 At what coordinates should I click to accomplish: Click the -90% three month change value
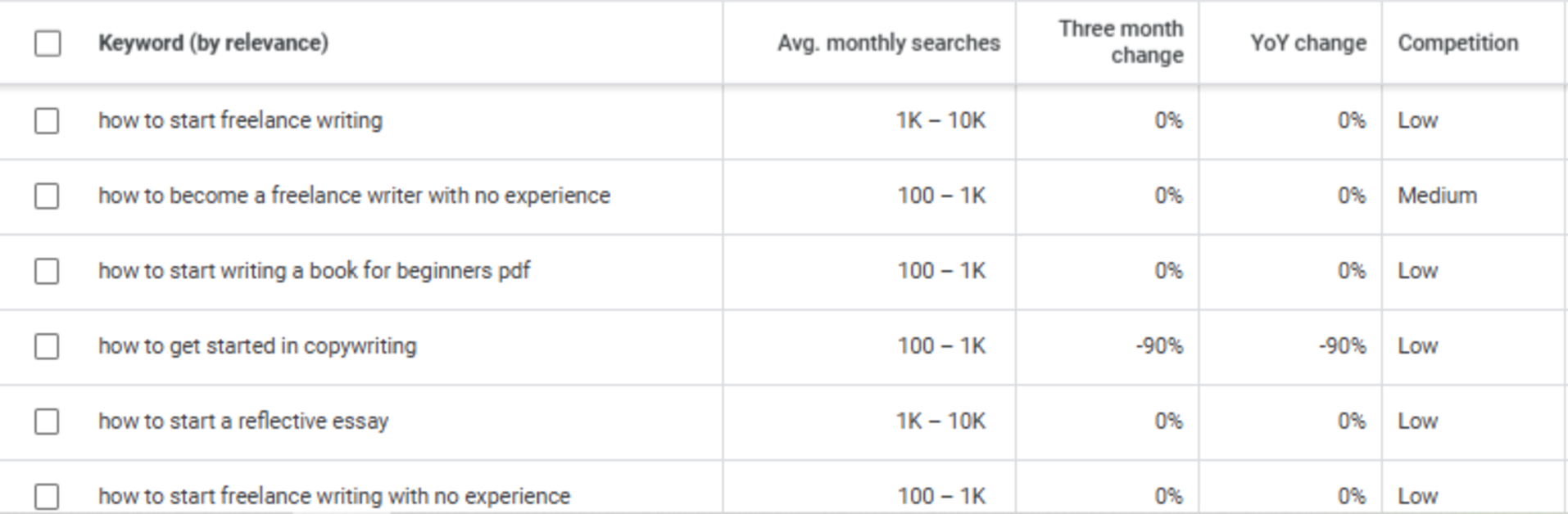coord(1159,346)
